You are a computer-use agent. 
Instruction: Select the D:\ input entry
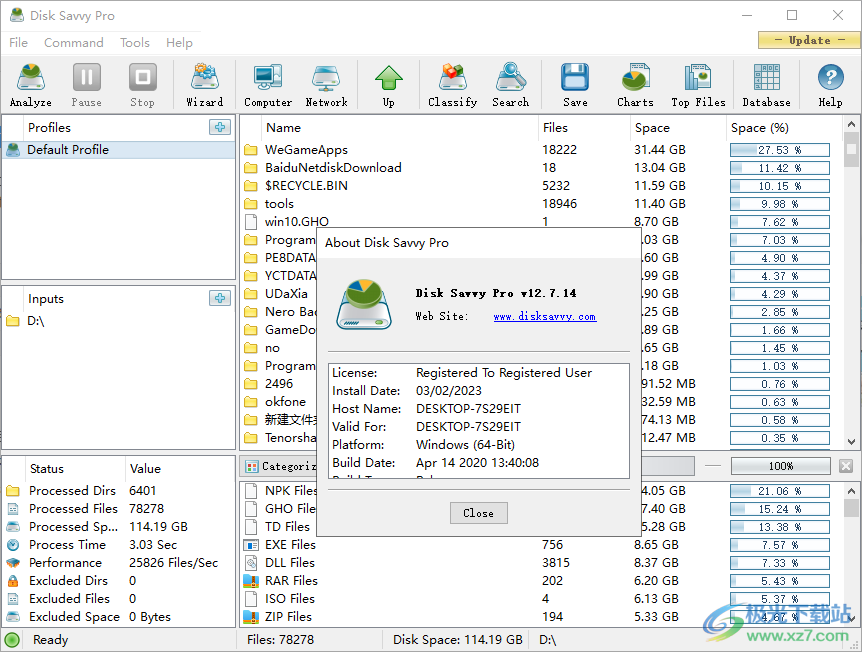pos(119,321)
